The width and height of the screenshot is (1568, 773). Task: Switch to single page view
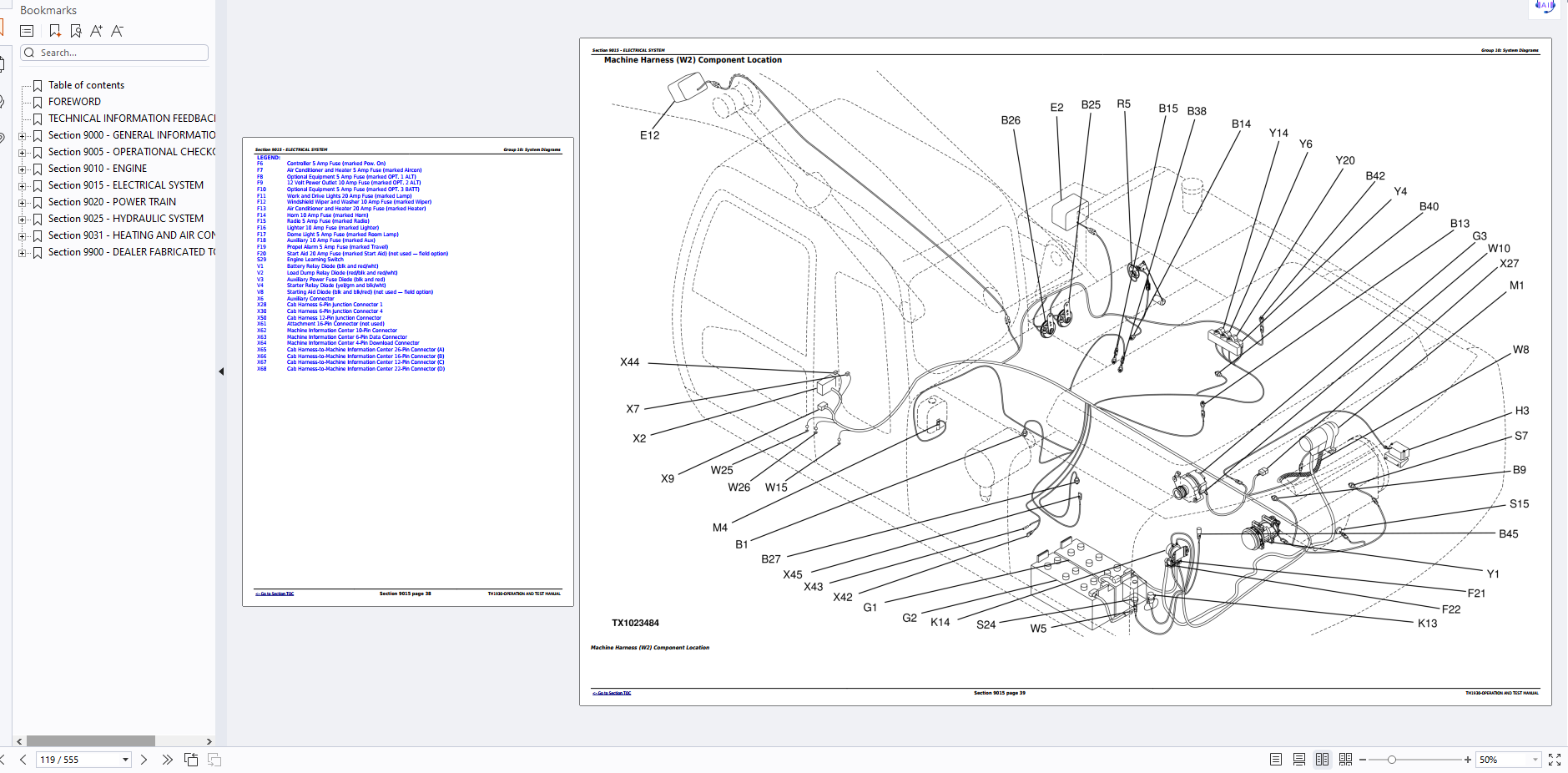(x=1275, y=760)
